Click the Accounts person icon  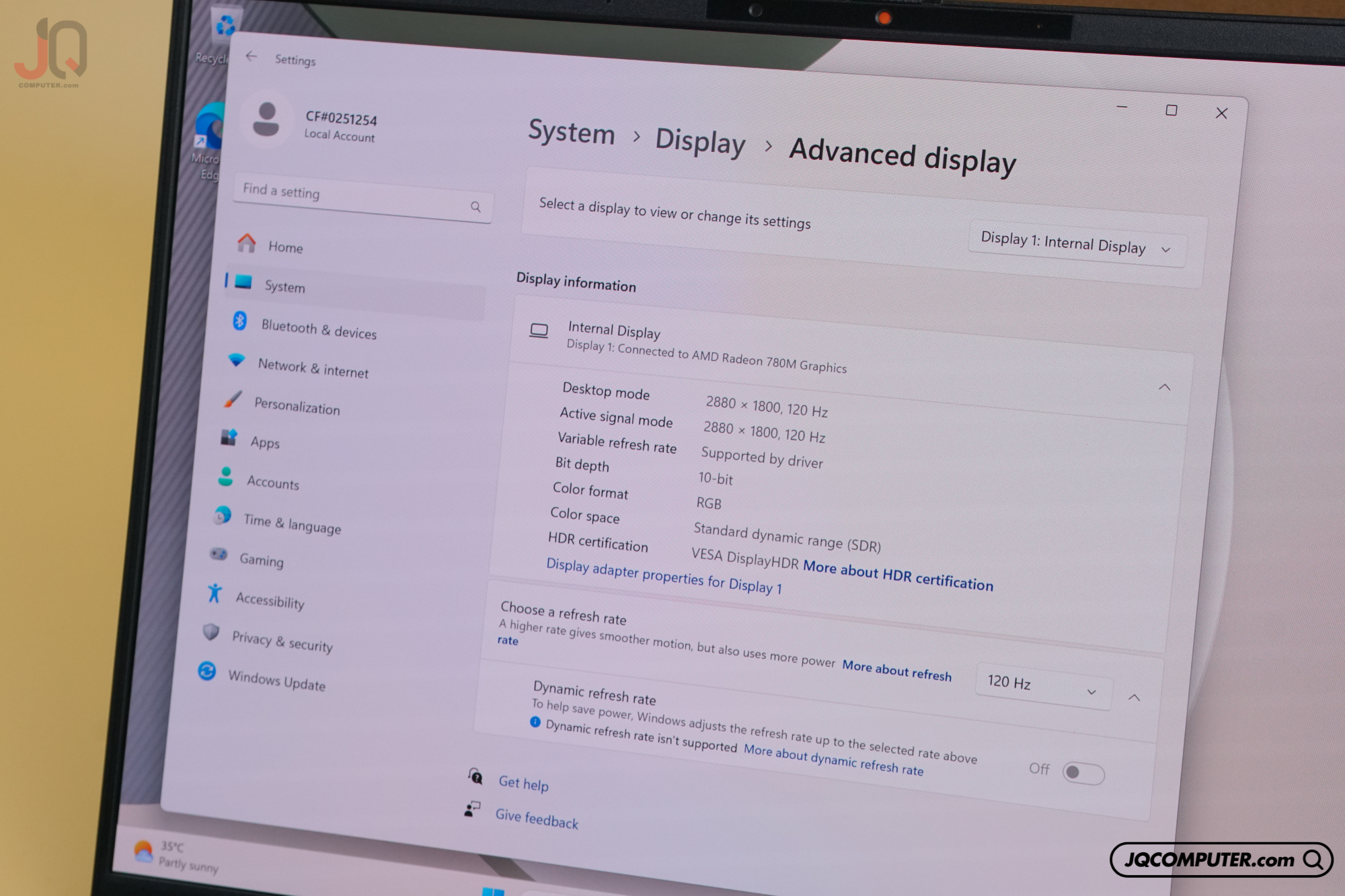click(226, 477)
